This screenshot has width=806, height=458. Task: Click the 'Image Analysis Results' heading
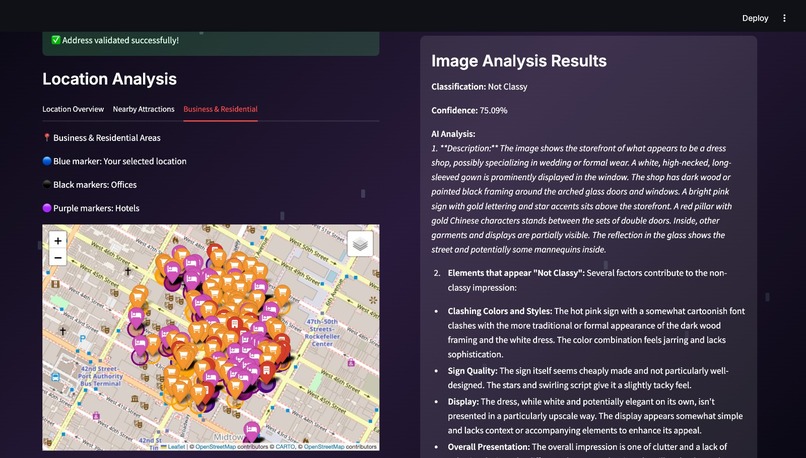[519, 61]
